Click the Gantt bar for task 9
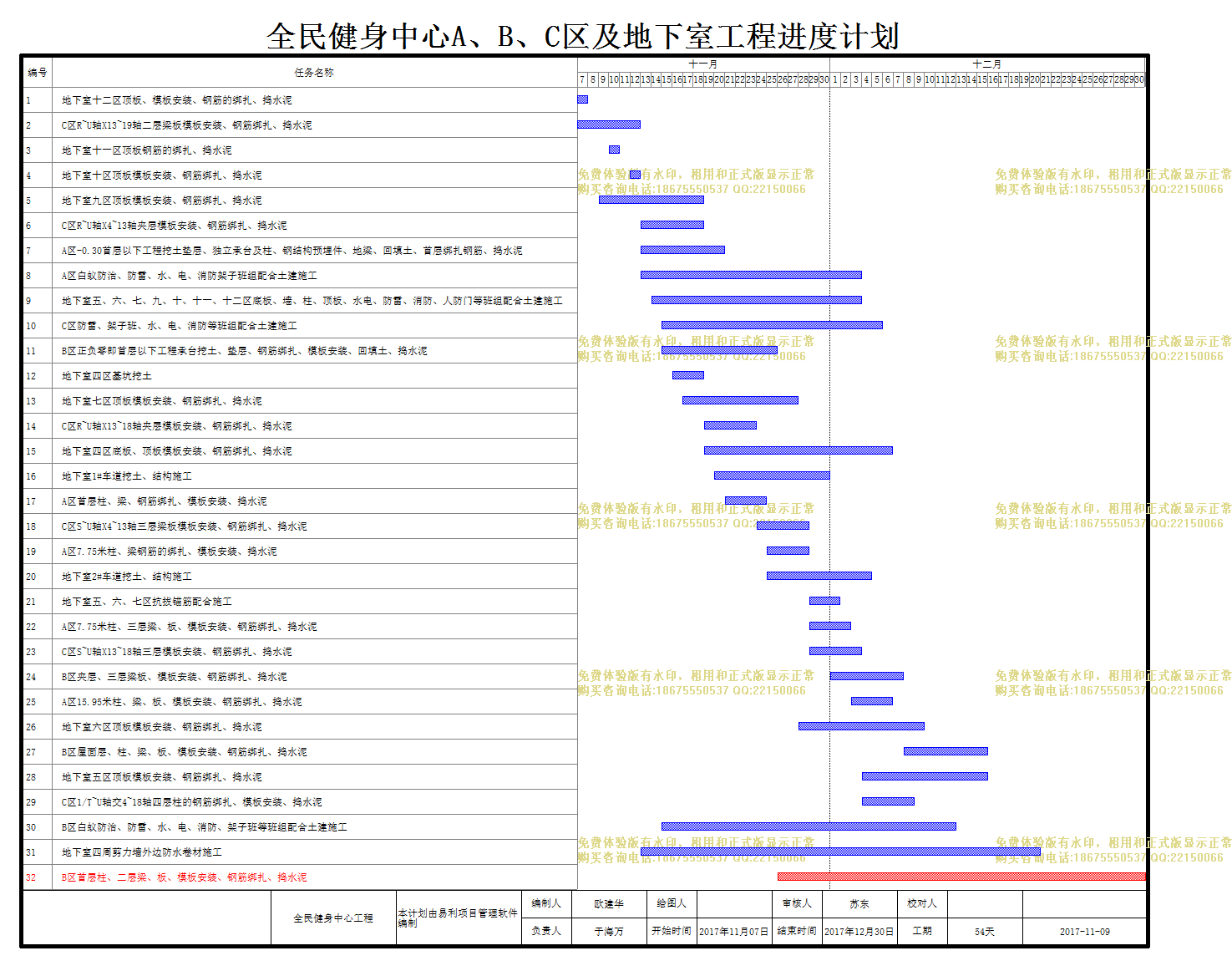This screenshot has width=1232, height=966. 757,300
